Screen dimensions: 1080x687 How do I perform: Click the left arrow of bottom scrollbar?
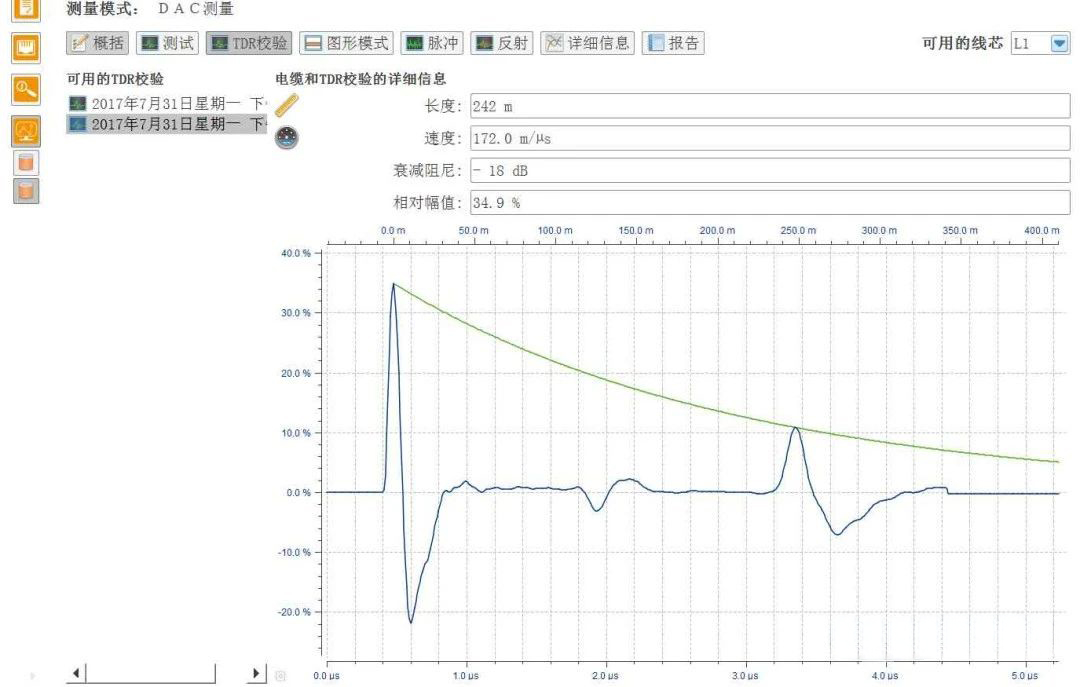74,673
